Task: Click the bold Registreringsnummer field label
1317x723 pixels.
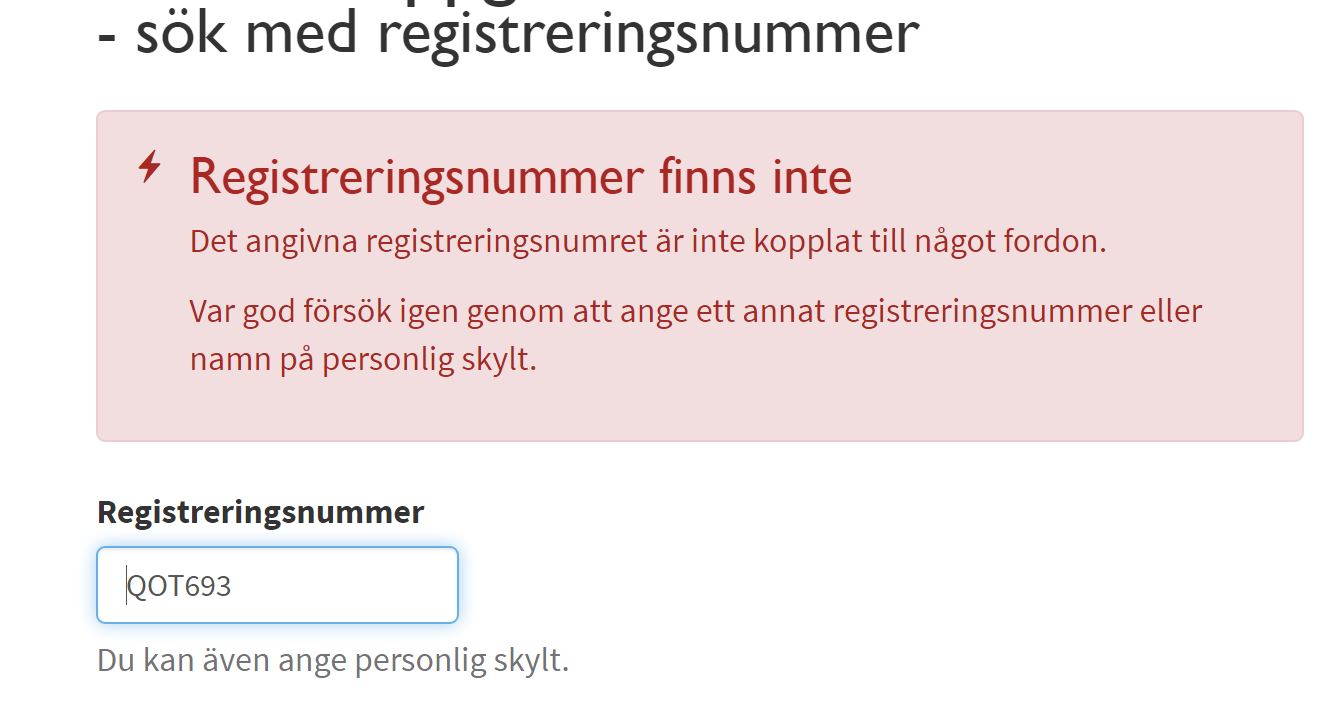Action: (260, 512)
